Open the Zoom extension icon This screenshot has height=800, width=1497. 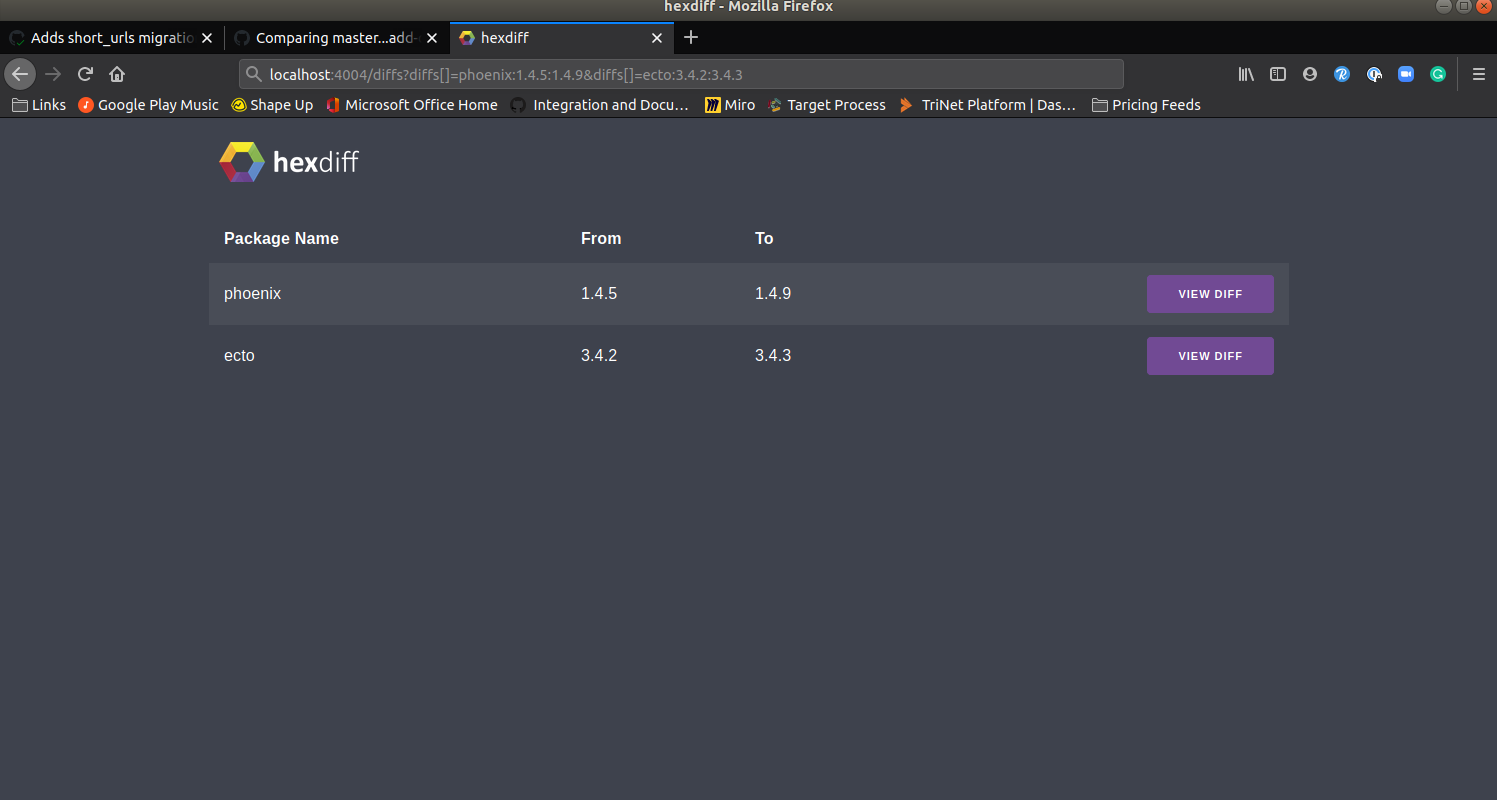pyautogui.click(x=1406, y=74)
